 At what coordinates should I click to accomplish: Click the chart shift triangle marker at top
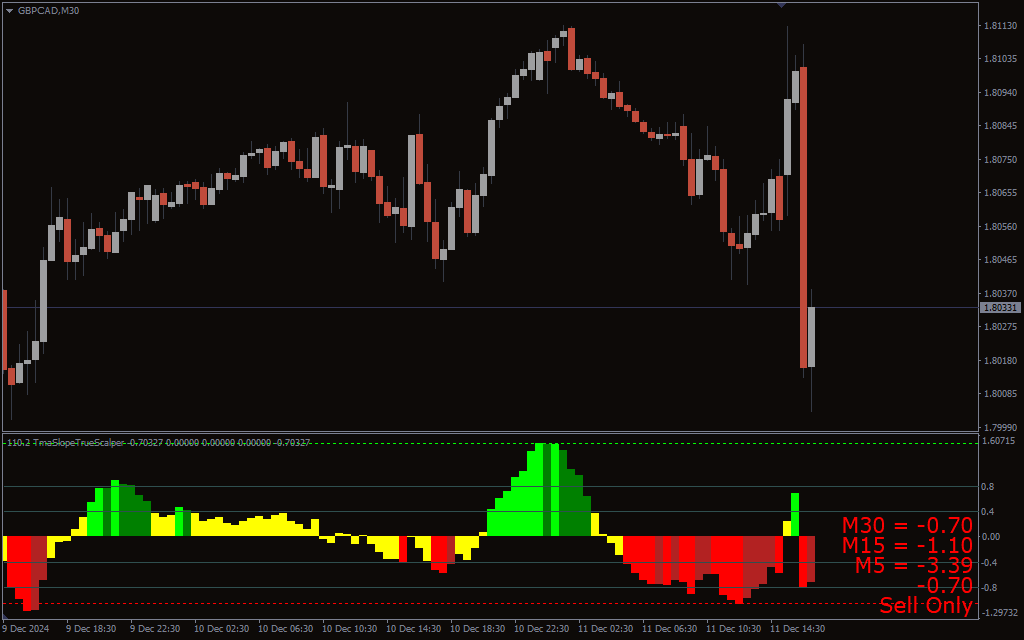tap(781, 5)
